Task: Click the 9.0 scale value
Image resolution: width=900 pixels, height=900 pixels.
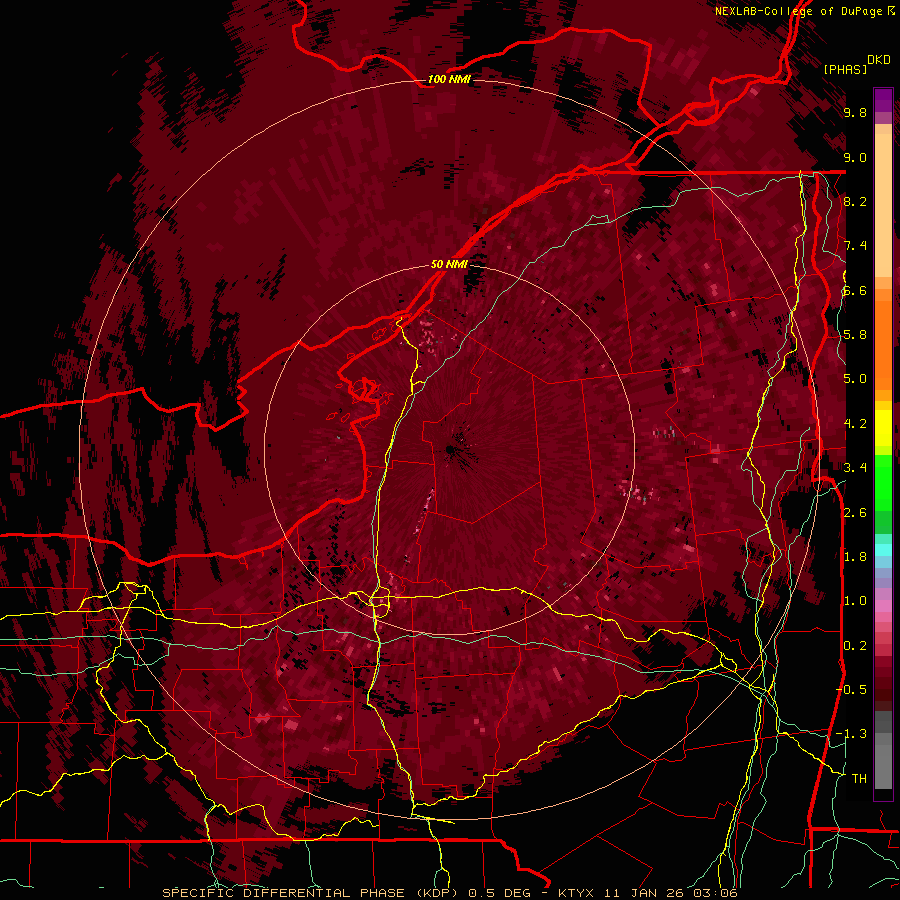Action: [x=855, y=157]
